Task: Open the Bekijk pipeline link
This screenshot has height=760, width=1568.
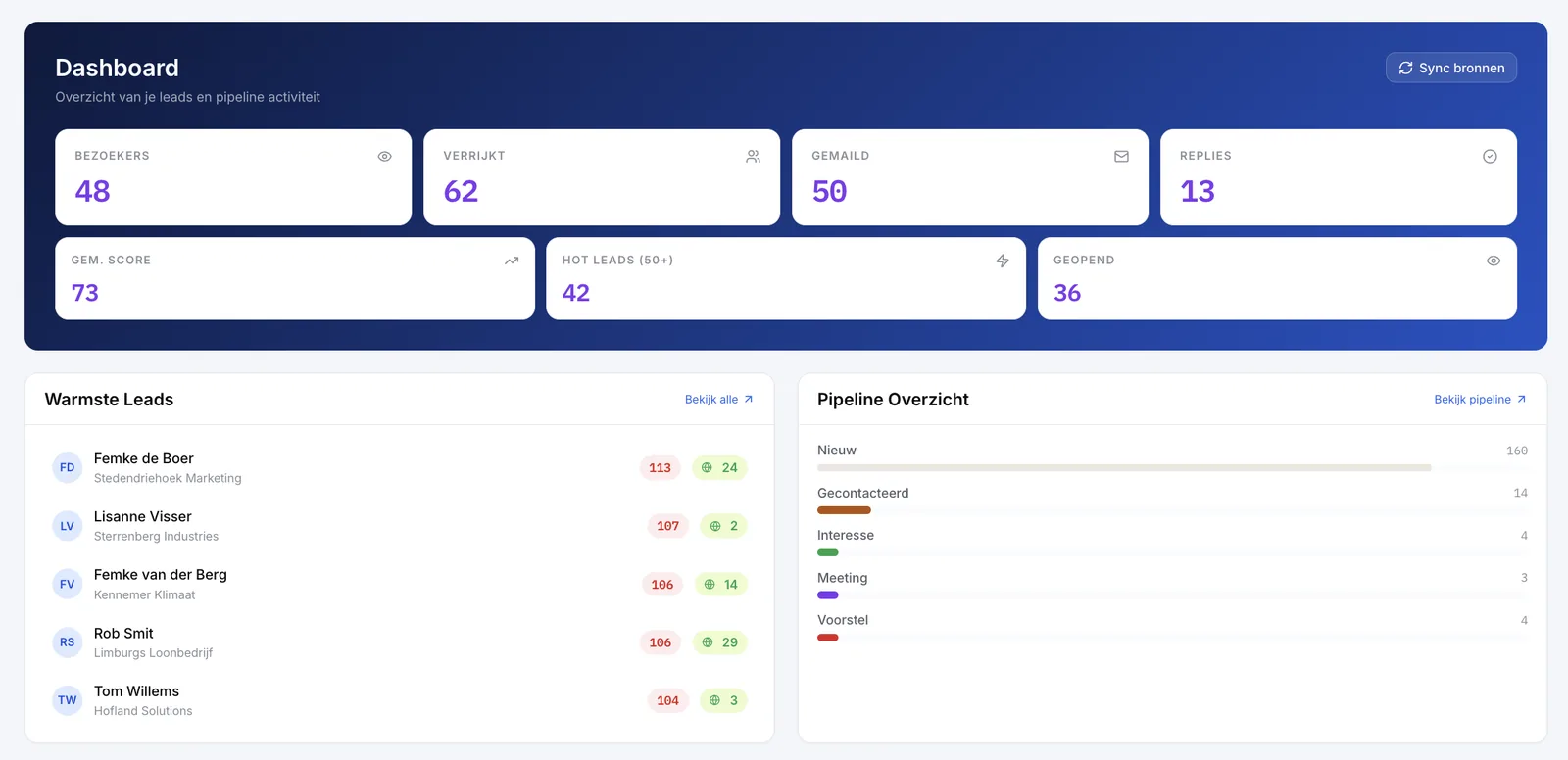Action: click(1480, 400)
